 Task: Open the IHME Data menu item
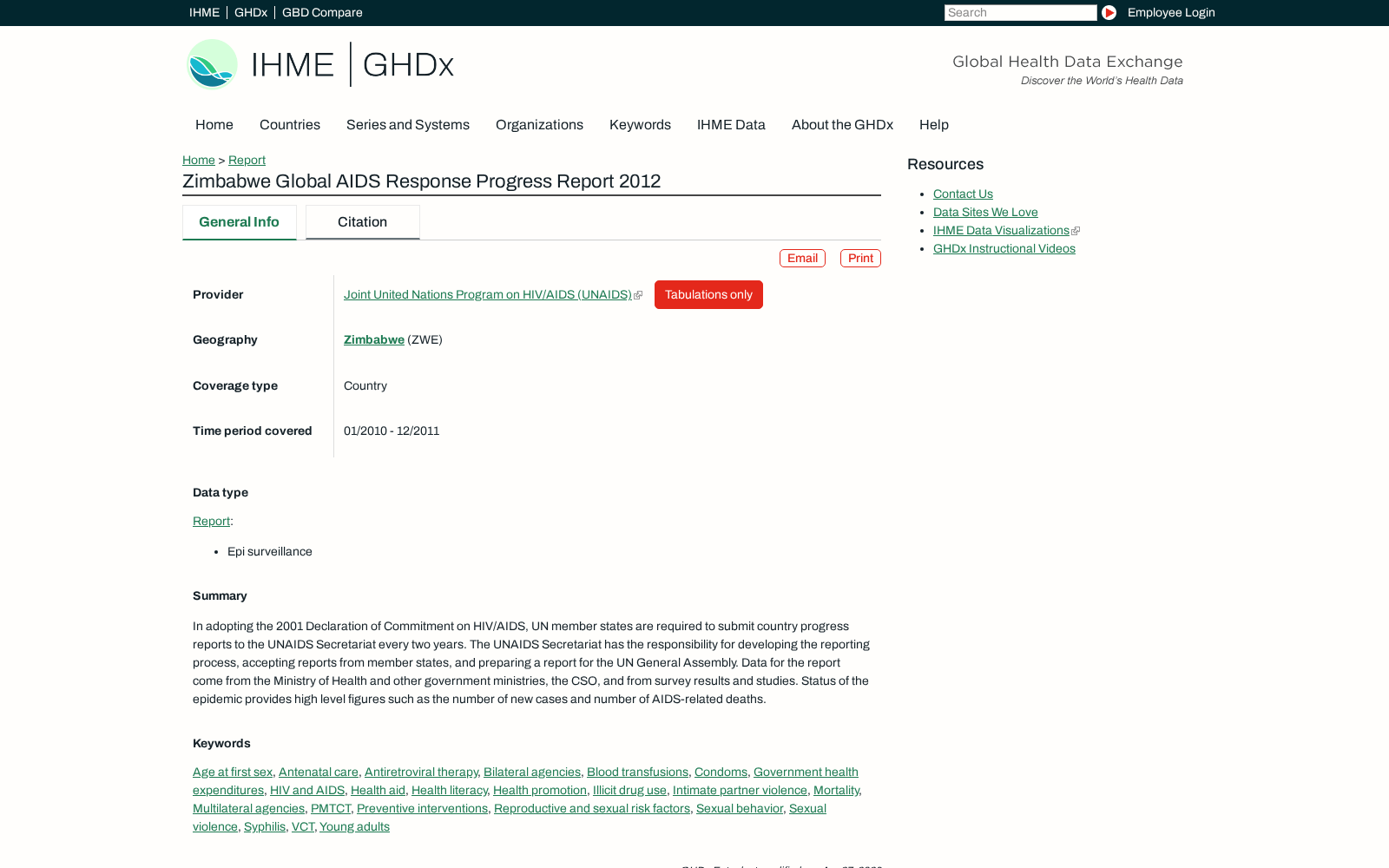pyautogui.click(x=731, y=125)
